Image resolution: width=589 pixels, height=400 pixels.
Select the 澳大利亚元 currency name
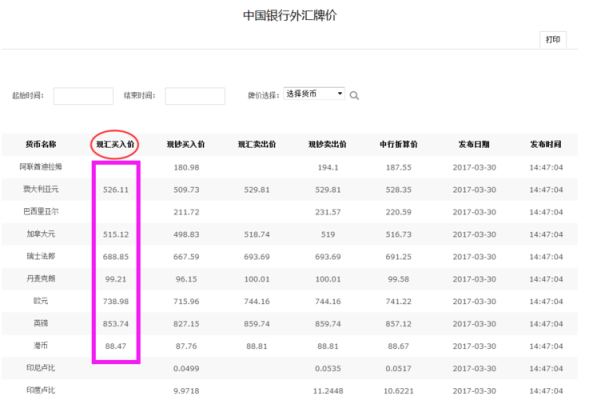coord(41,189)
